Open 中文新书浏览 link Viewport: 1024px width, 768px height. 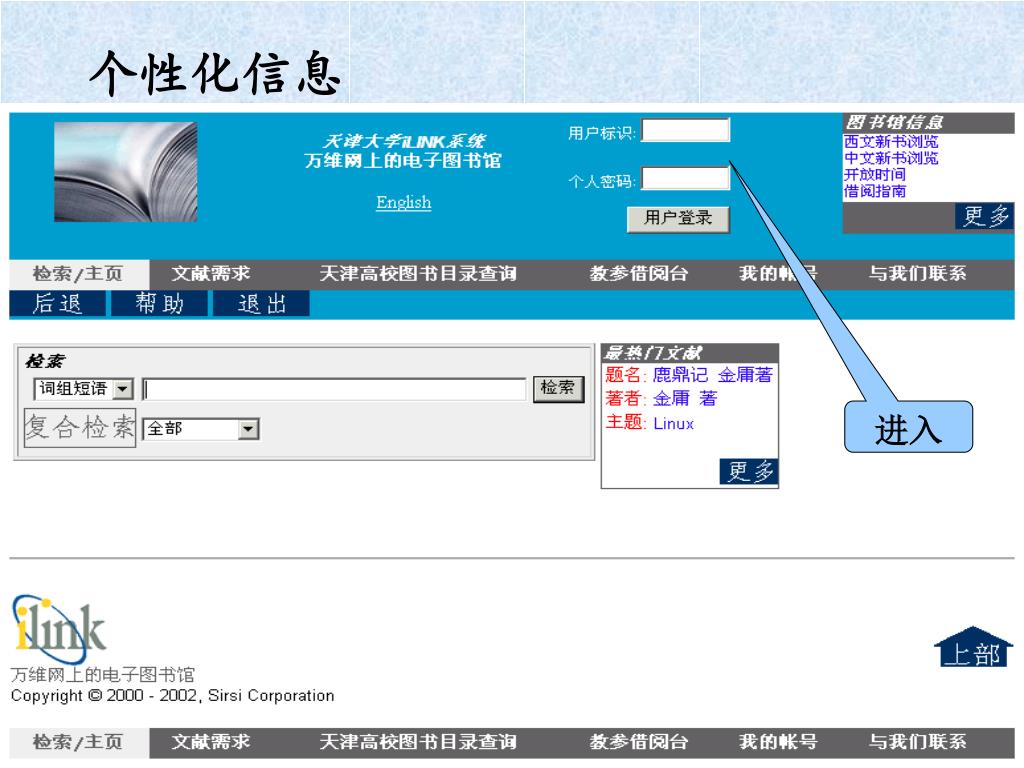(x=891, y=158)
